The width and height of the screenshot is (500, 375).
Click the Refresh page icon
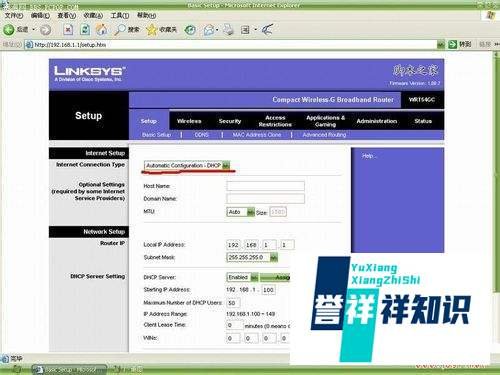(85, 30)
